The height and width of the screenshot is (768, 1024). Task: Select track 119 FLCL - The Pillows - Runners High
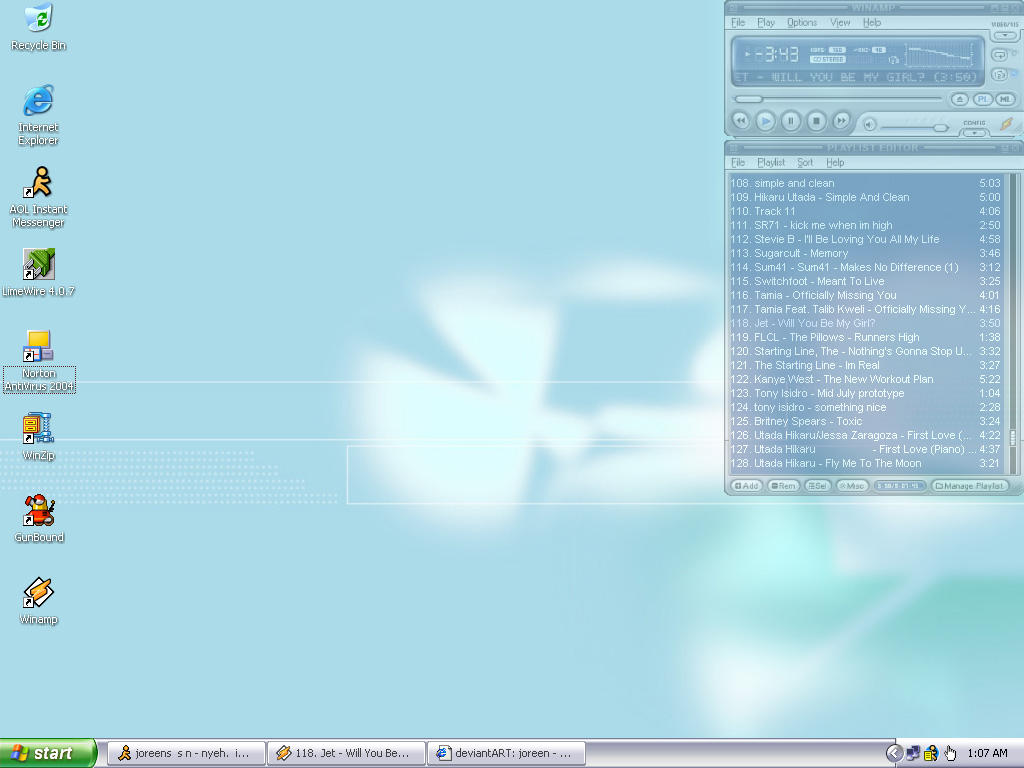(865, 337)
